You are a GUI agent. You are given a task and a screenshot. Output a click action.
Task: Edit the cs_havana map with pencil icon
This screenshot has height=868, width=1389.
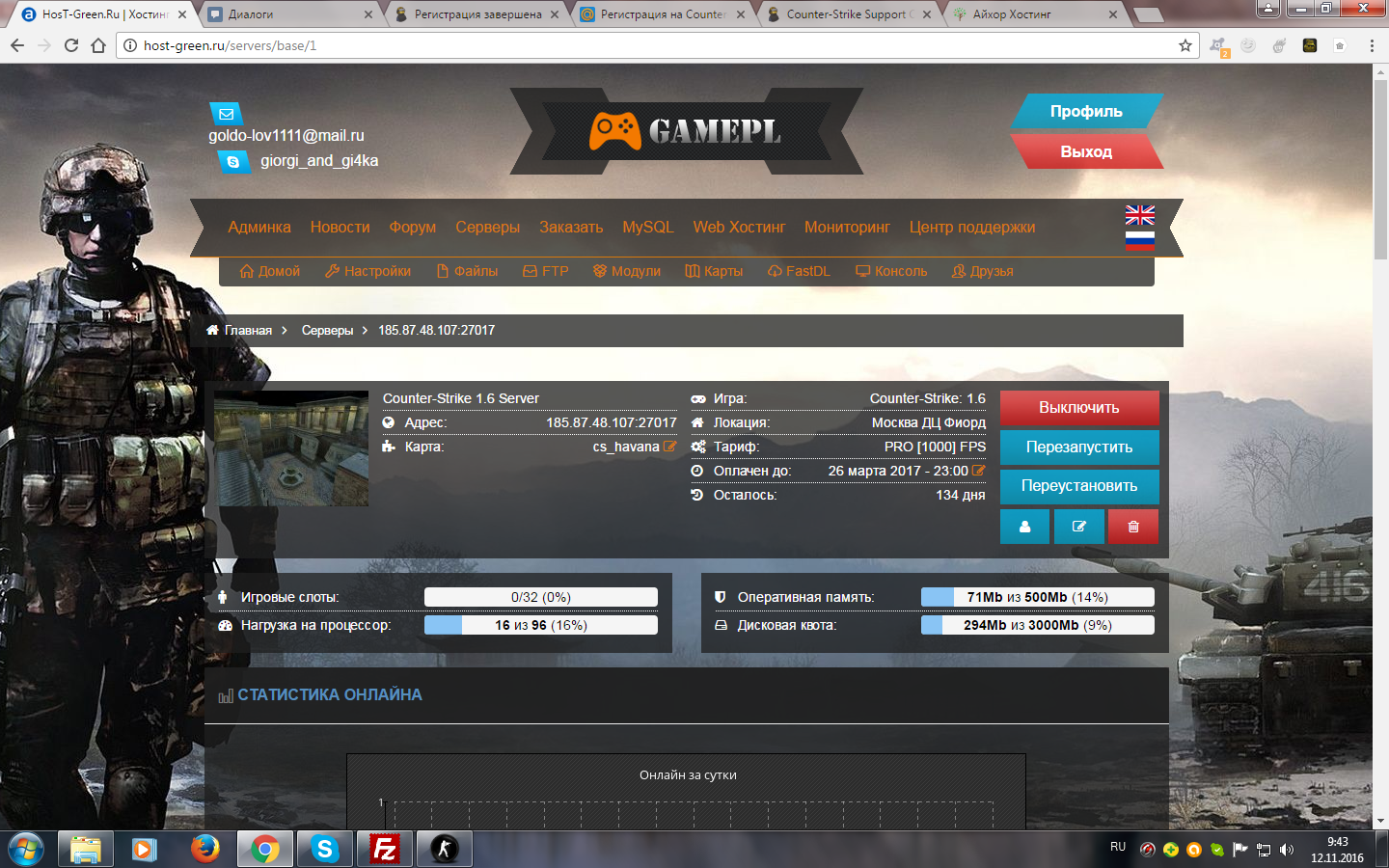(670, 447)
